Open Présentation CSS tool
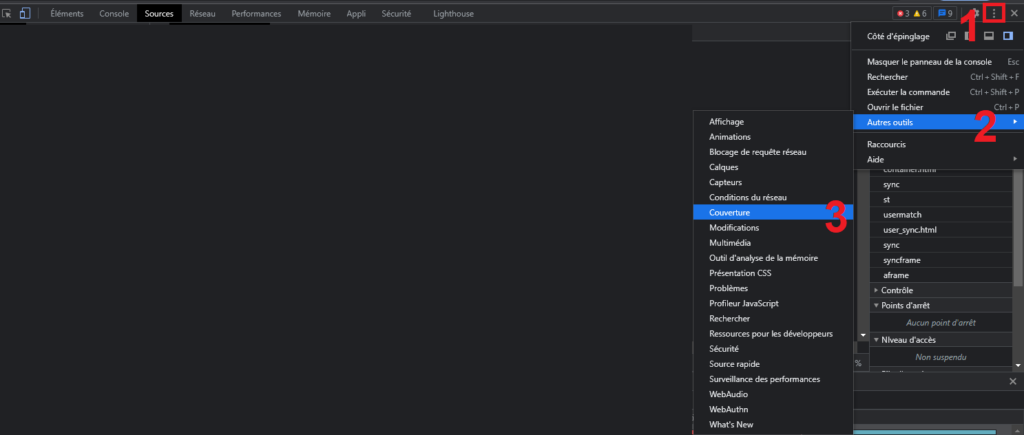This screenshot has height=435, width=1024. [x=773, y=273]
